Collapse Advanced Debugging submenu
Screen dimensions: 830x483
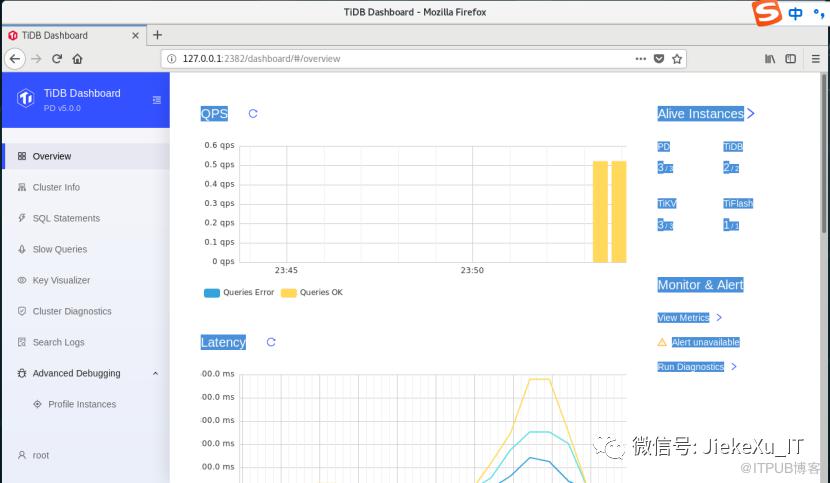[155, 374]
